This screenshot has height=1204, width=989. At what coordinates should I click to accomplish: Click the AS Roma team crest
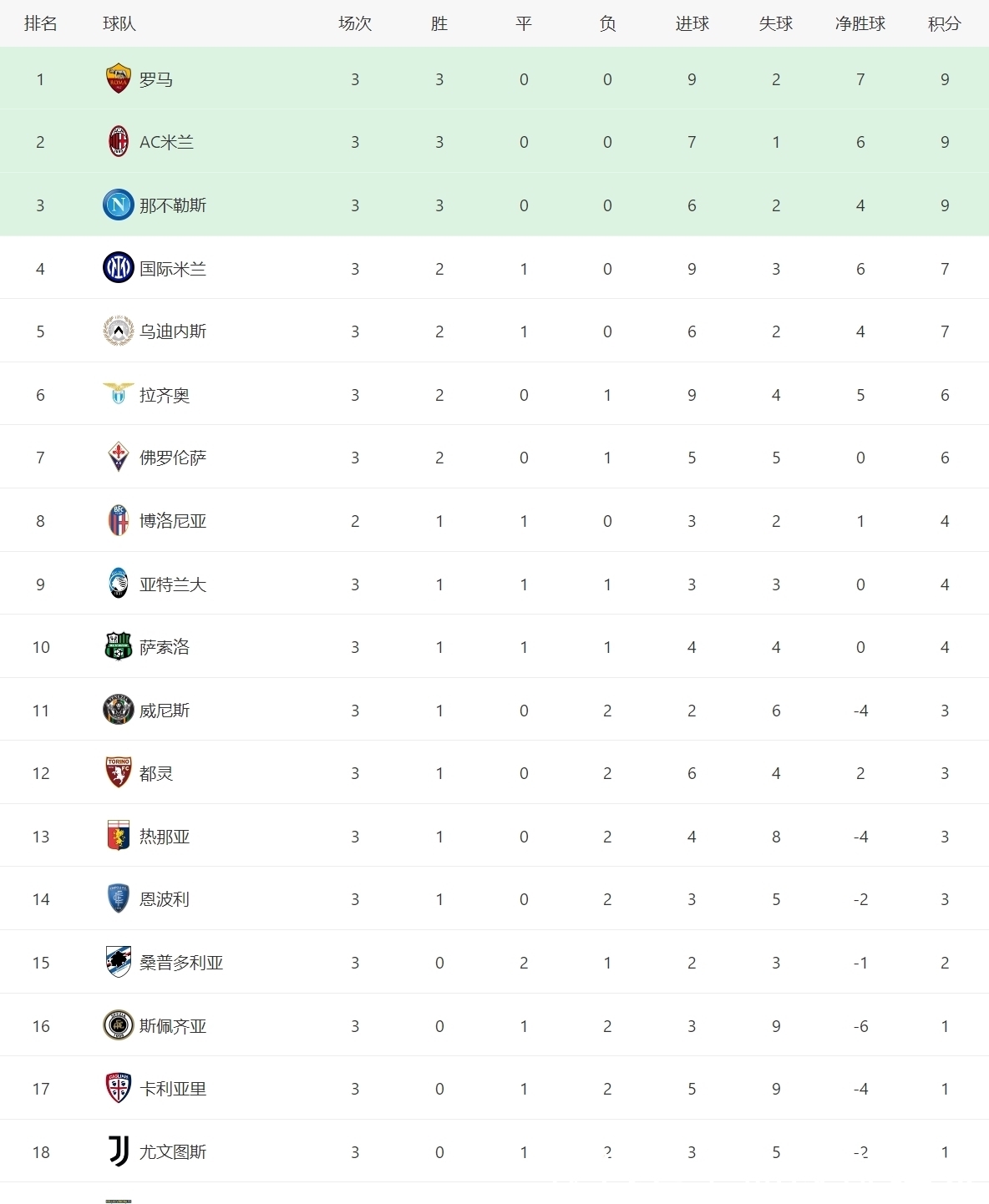(x=119, y=78)
